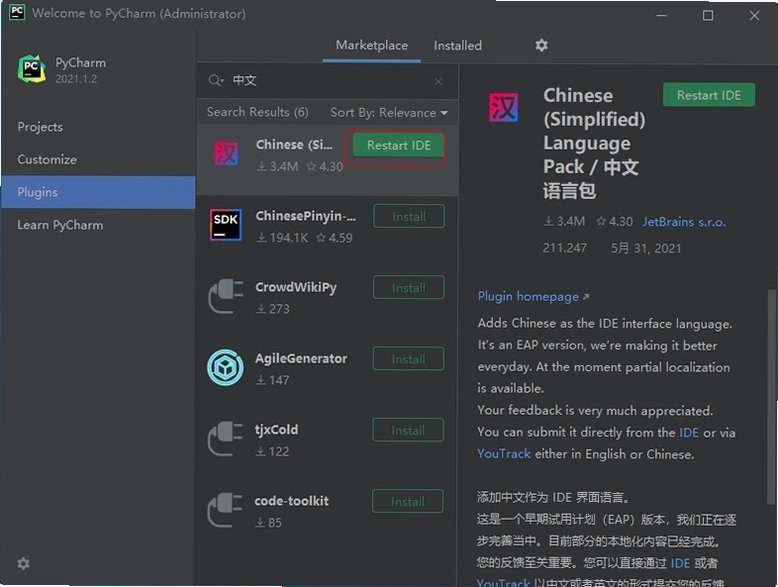Click the PyCharm title bar icon

(17, 12)
